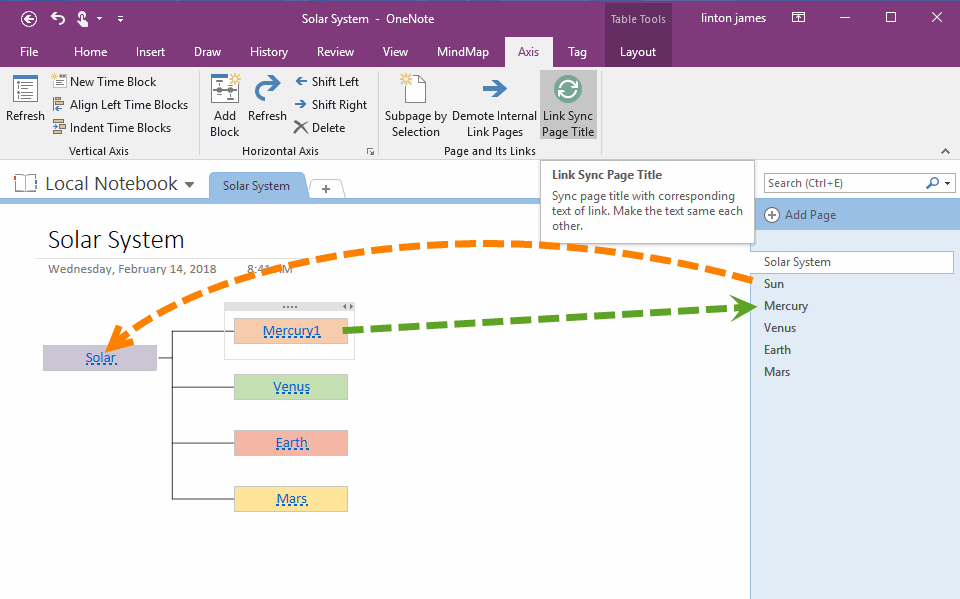Click the Undo icon
Image resolution: width=960 pixels, height=599 pixels.
58,19
